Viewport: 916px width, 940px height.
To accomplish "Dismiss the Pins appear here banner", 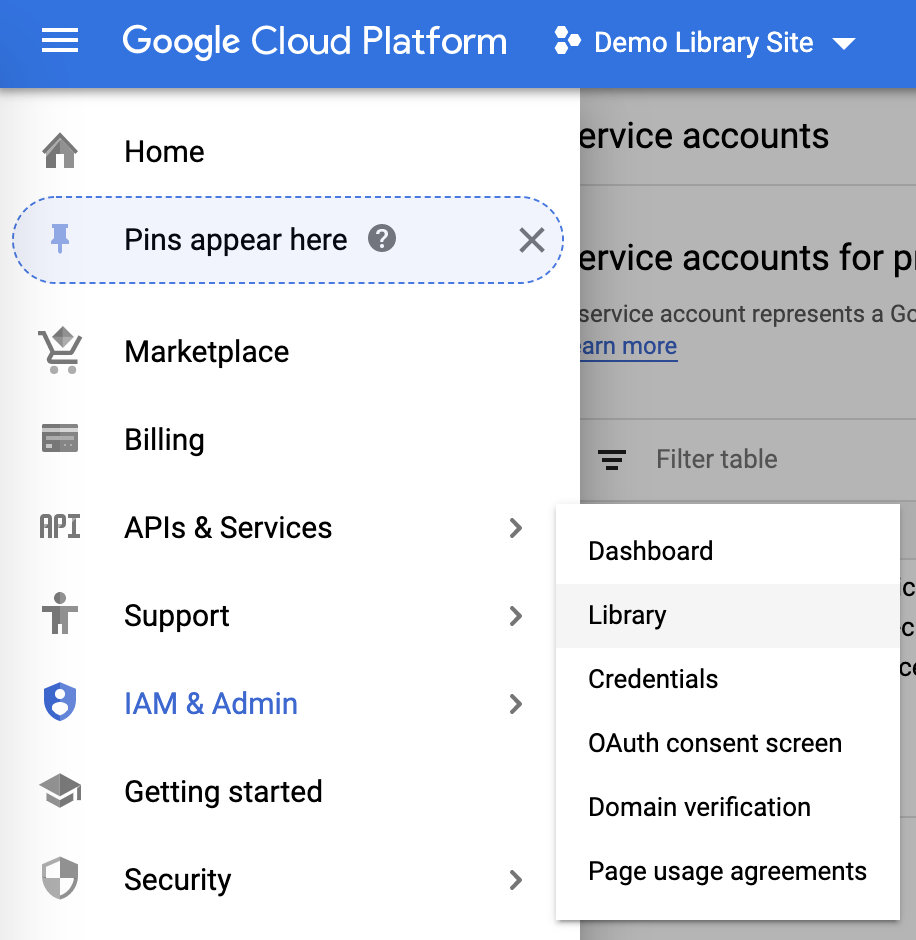I will 532,240.
